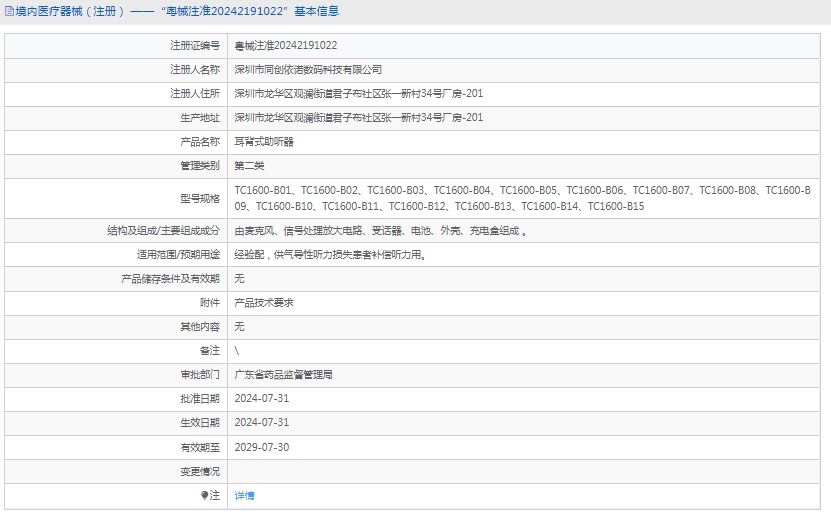Screen dimensions: 831x514
Task: Click the registration number value 粤械注准20242191022 in the table
Action: tap(285, 46)
